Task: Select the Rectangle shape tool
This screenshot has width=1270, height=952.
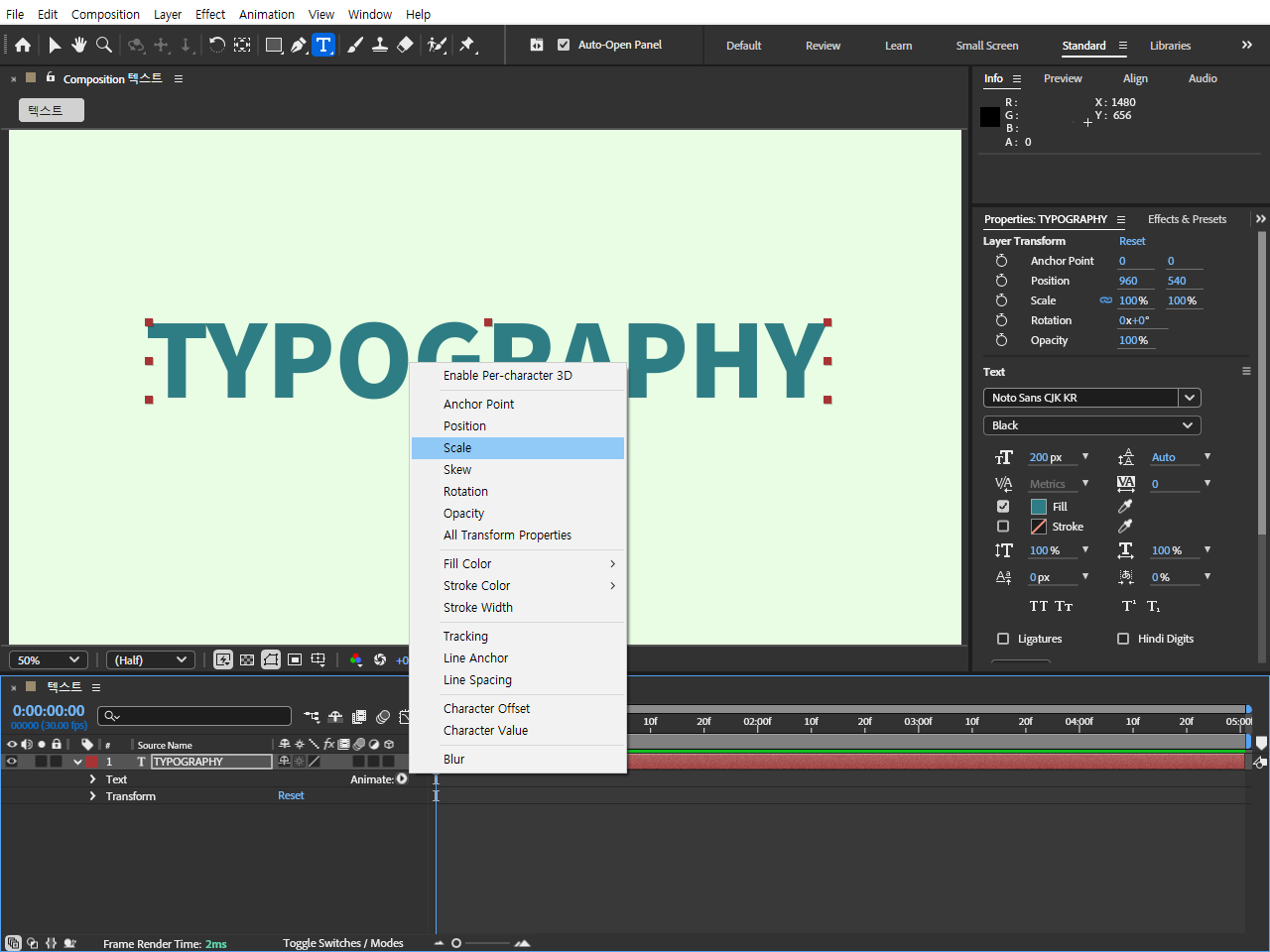Action: tap(274, 45)
